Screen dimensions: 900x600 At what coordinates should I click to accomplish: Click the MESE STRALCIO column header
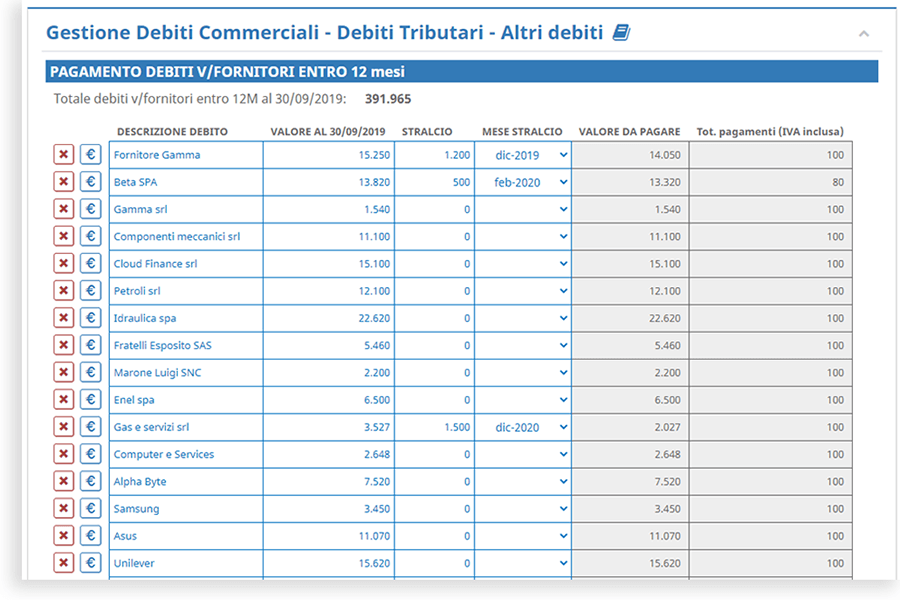pos(522,131)
